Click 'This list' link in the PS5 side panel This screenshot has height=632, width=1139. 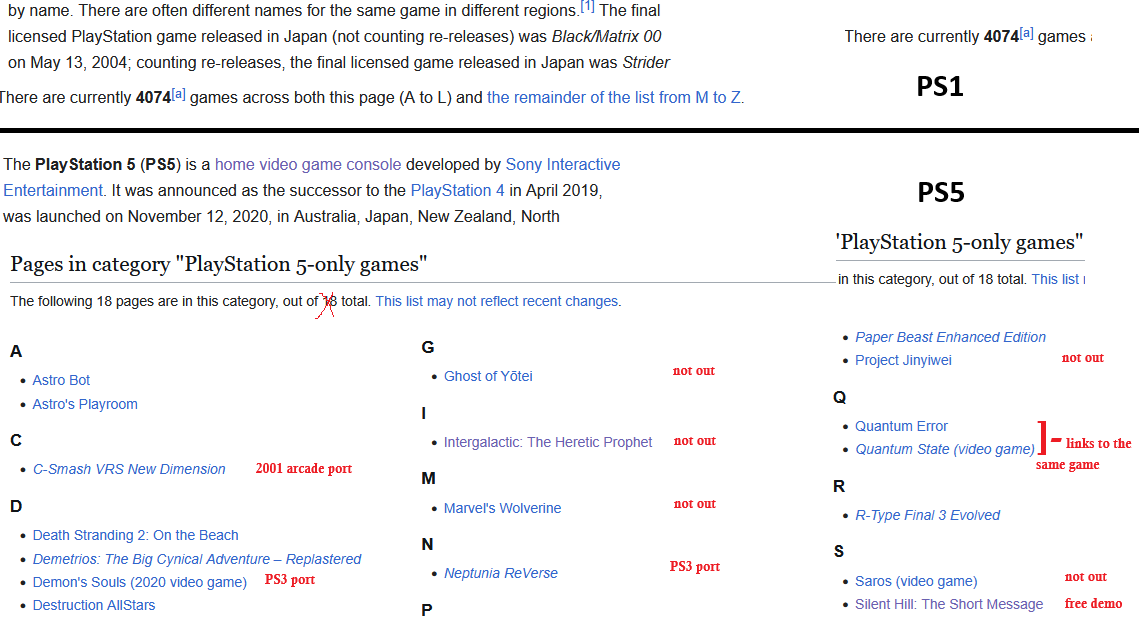(1058, 280)
